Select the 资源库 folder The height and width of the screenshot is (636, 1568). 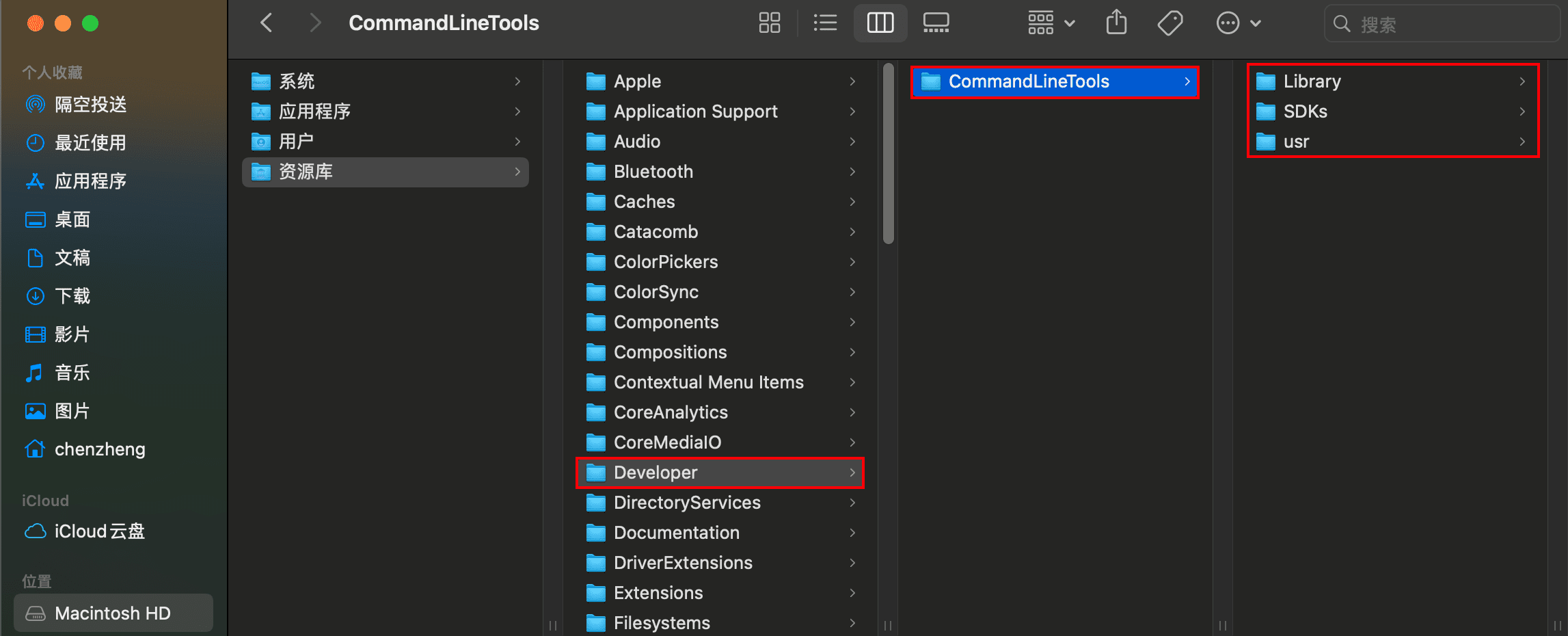(x=386, y=172)
